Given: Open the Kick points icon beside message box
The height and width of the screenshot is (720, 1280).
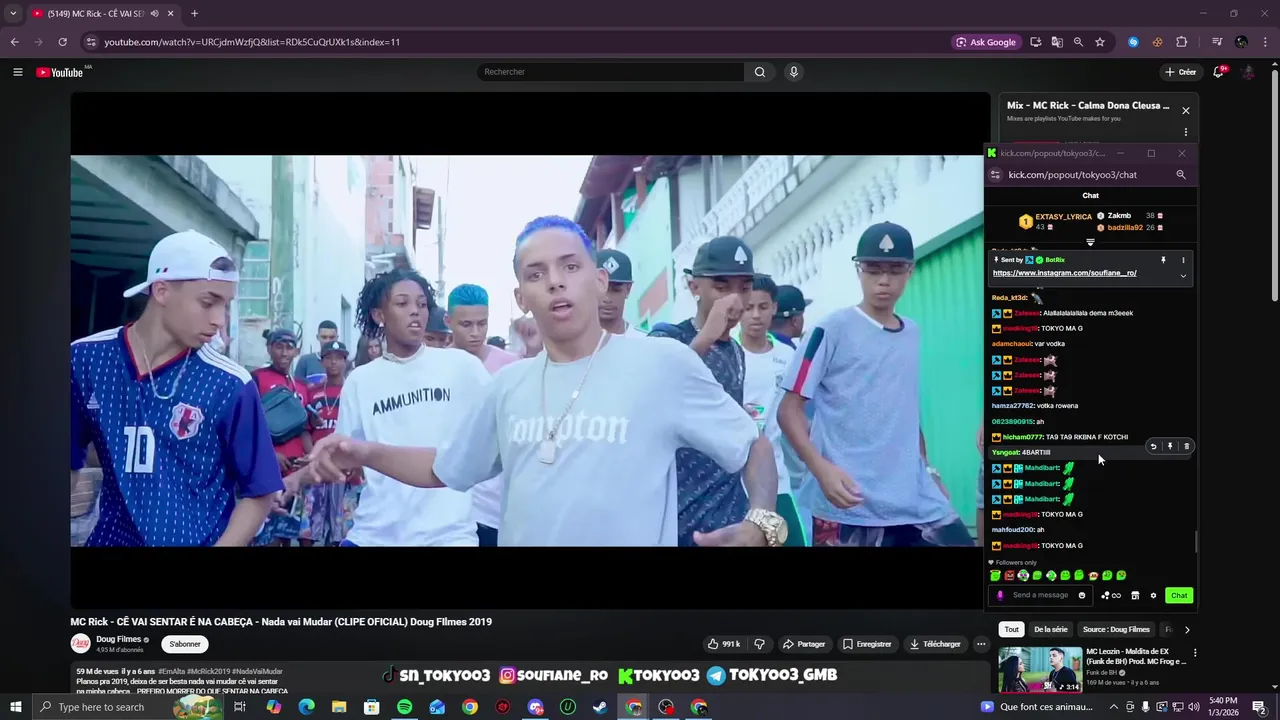Looking at the screenshot, I should tap(1110, 596).
